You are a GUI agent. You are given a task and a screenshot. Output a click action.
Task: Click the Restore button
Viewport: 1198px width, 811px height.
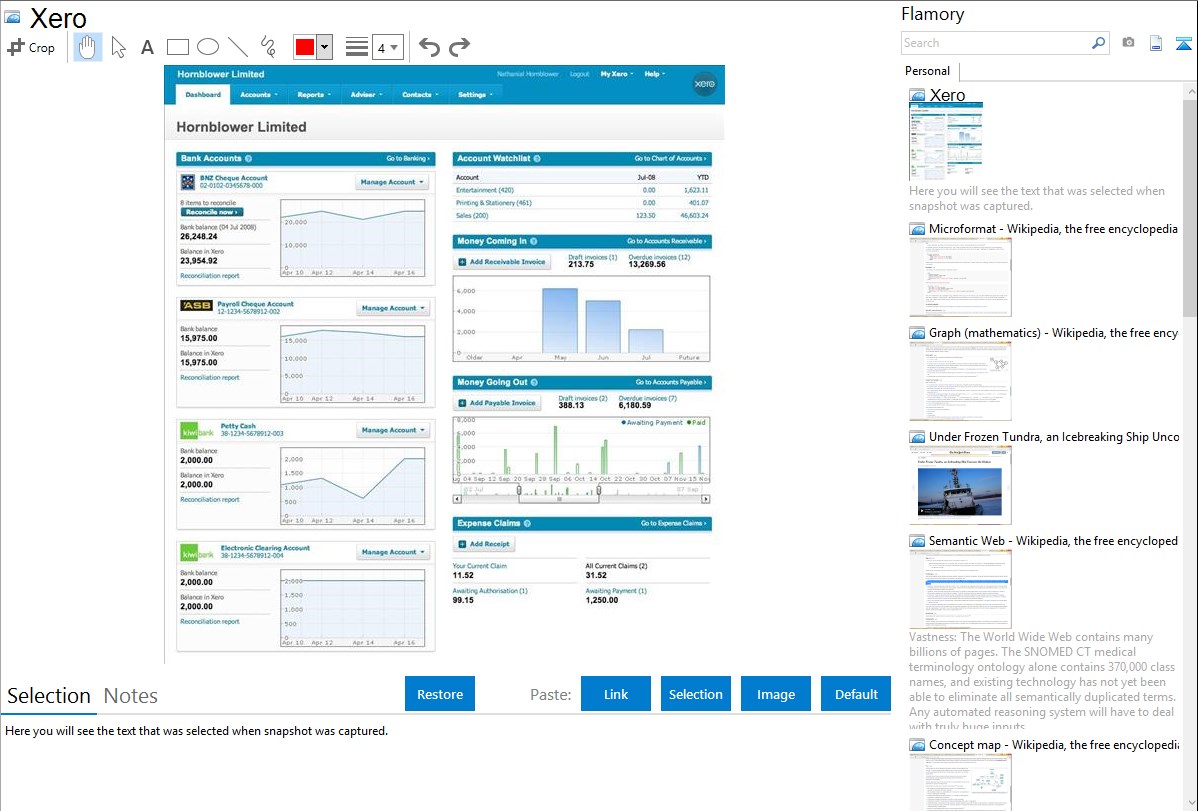coord(440,694)
